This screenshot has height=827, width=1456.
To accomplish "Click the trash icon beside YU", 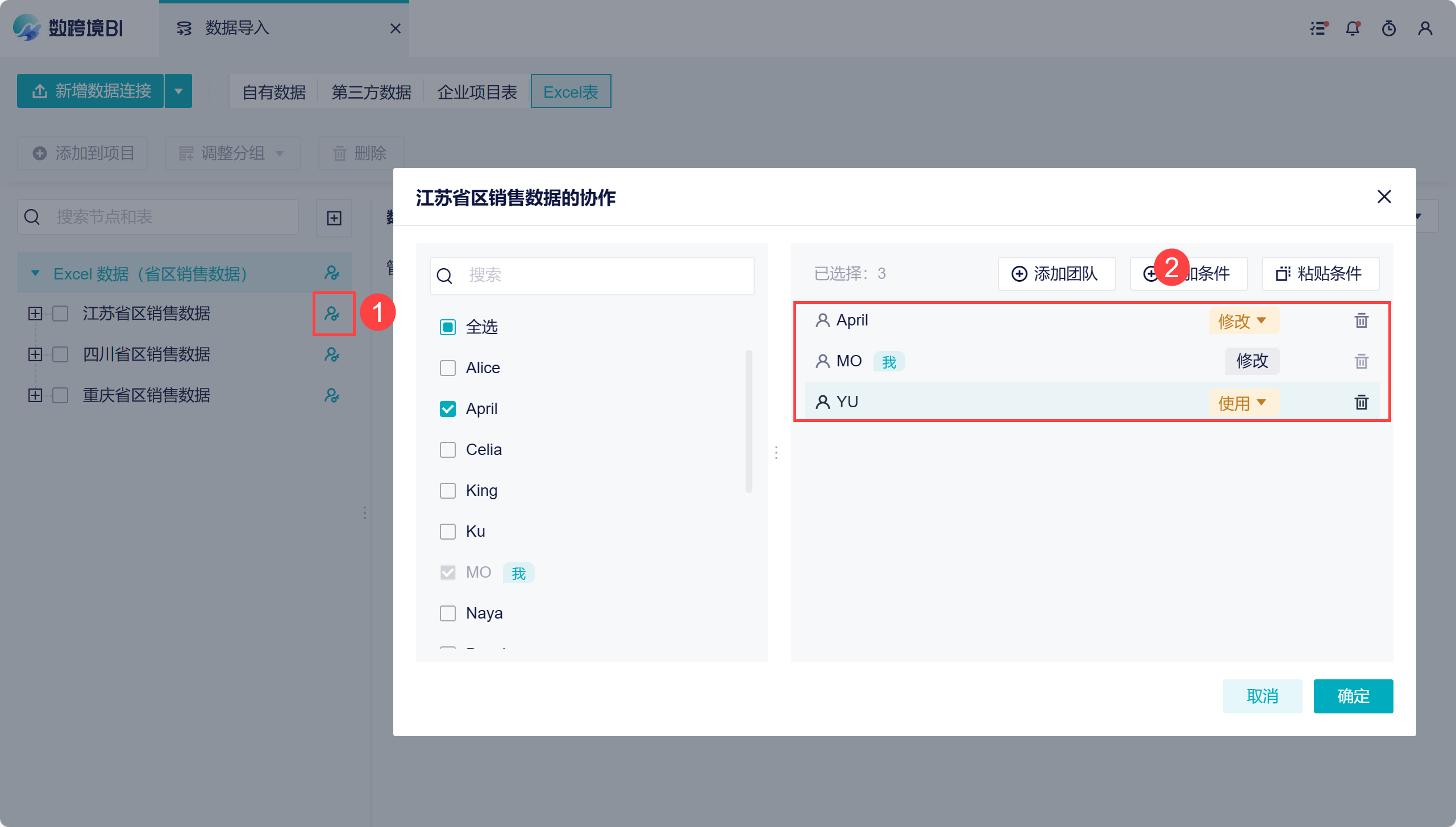I will point(1361,402).
